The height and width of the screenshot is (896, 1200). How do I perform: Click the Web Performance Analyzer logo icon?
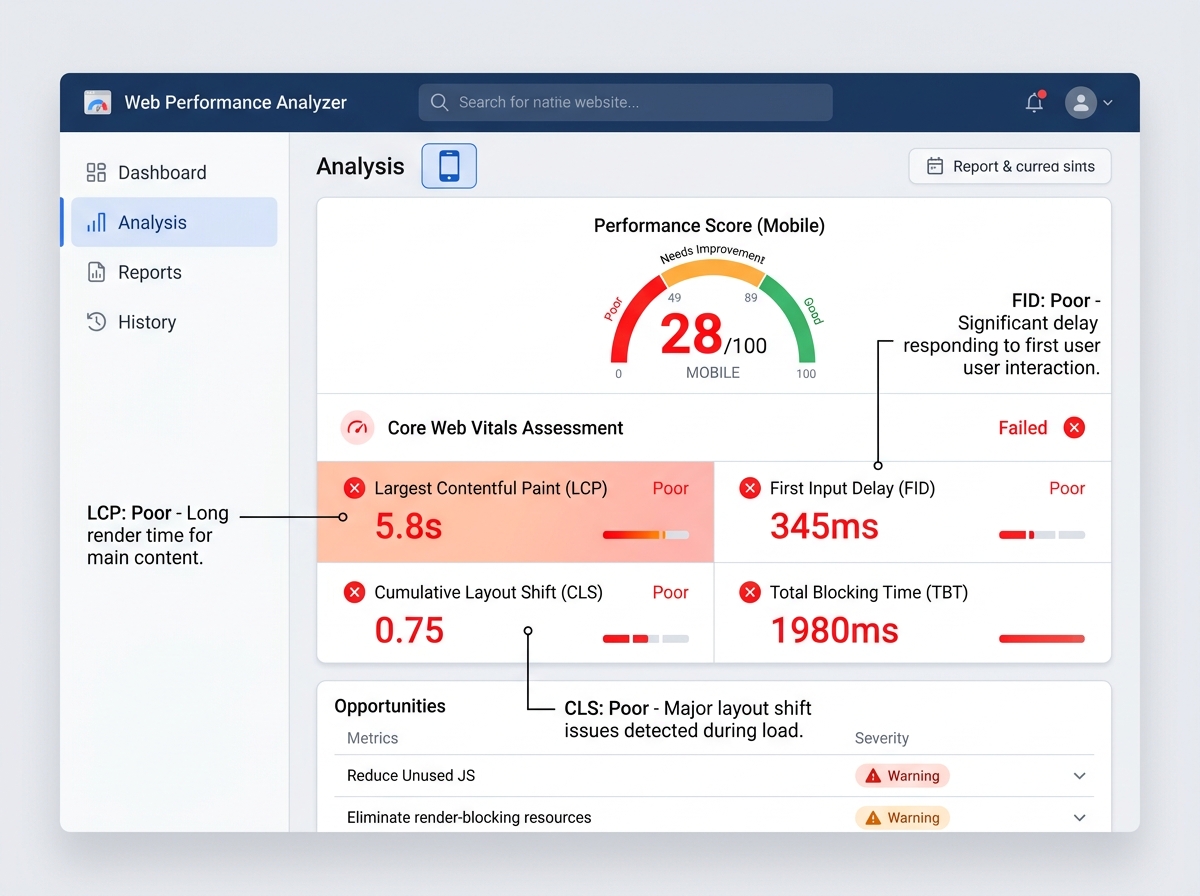97,102
